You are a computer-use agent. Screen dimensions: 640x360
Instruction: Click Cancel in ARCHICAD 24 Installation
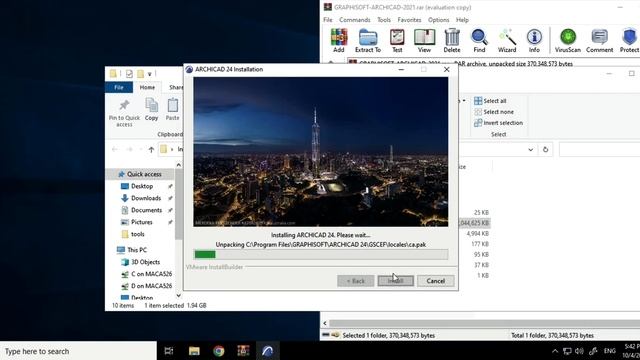[436, 281]
